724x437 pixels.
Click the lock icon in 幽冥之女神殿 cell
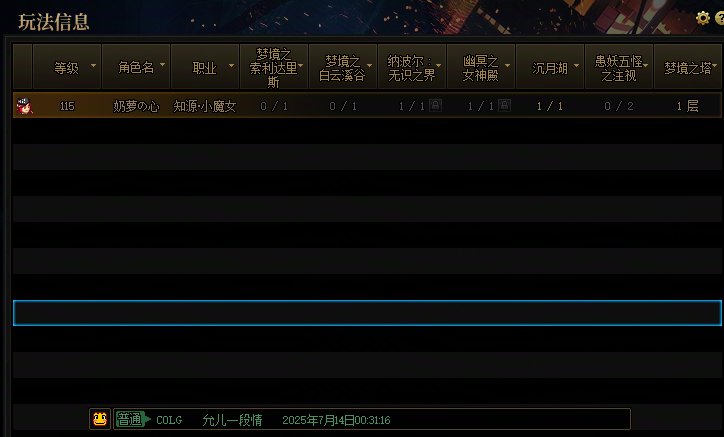[x=504, y=105]
